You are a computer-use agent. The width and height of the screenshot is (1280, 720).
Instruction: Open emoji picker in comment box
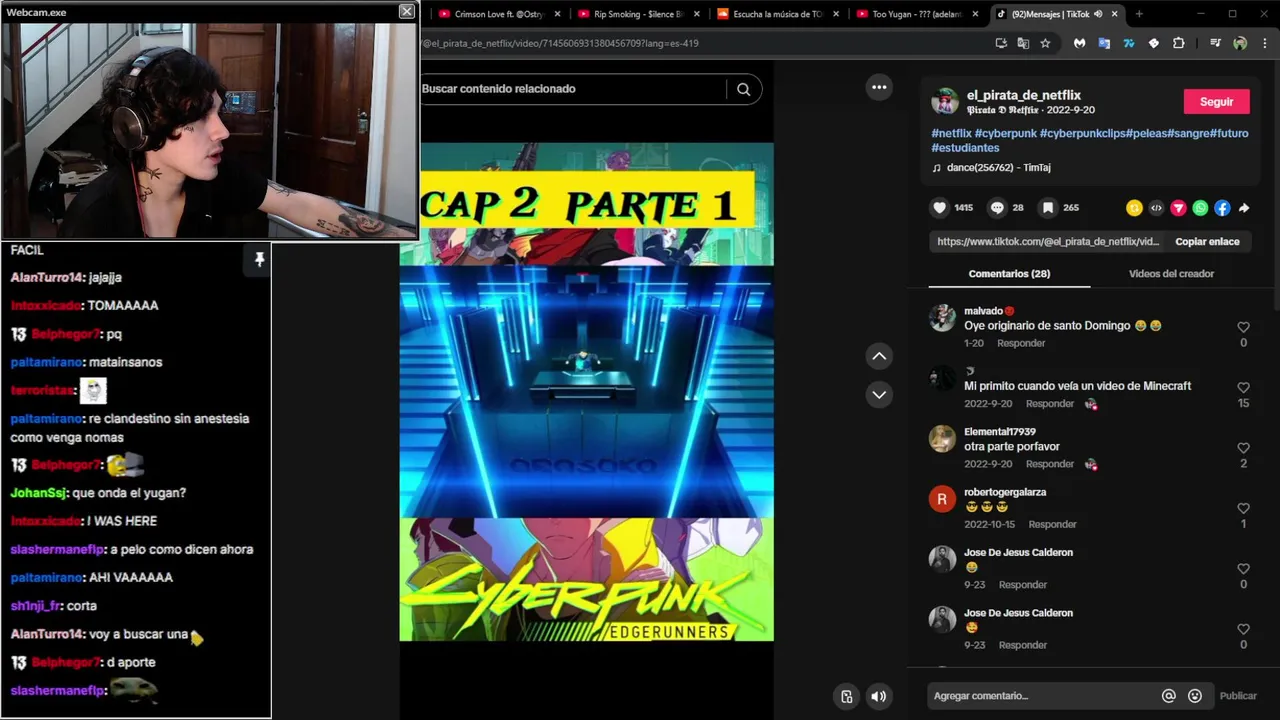[x=1194, y=696]
